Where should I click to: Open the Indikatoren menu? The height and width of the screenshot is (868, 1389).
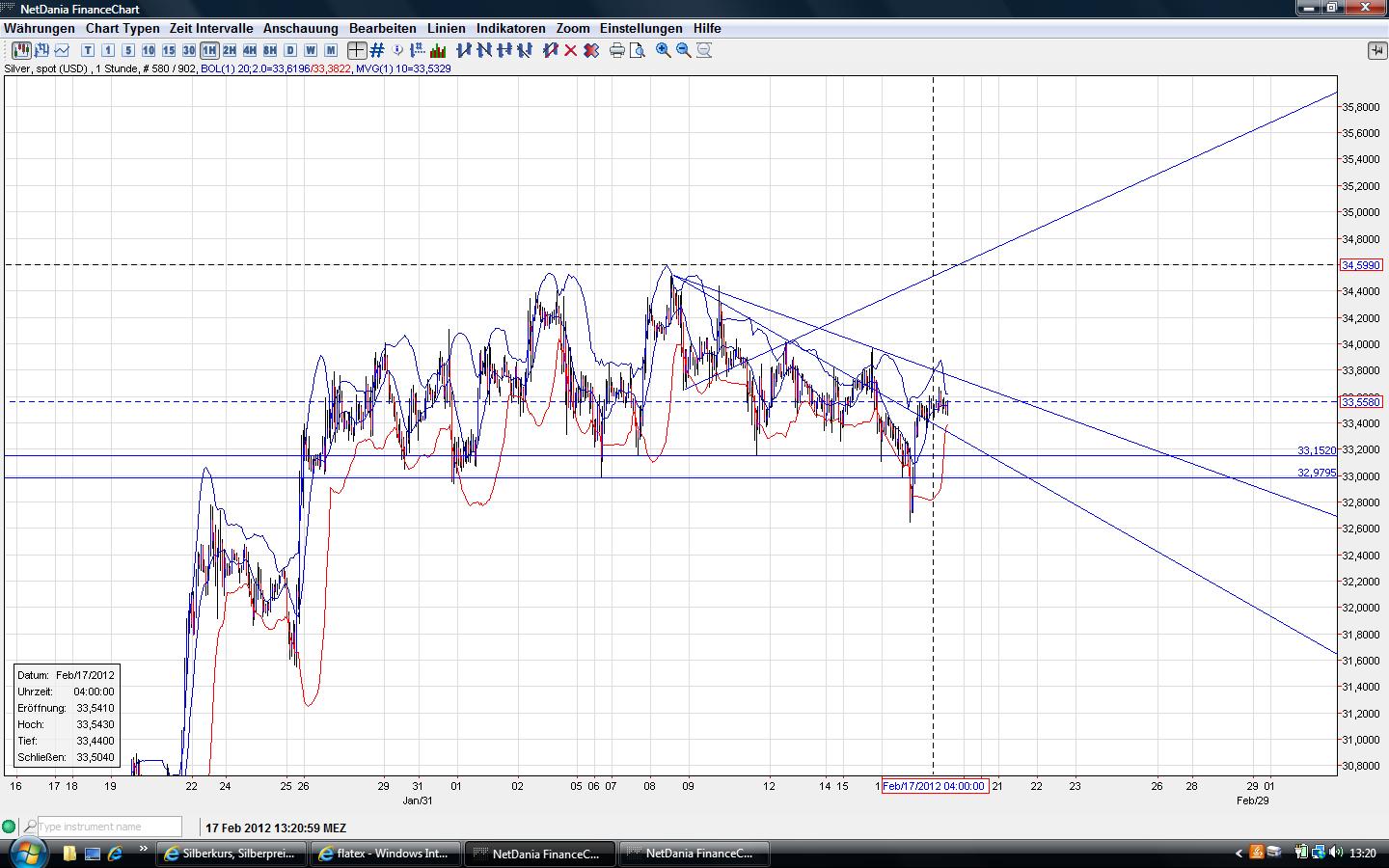pos(510,28)
